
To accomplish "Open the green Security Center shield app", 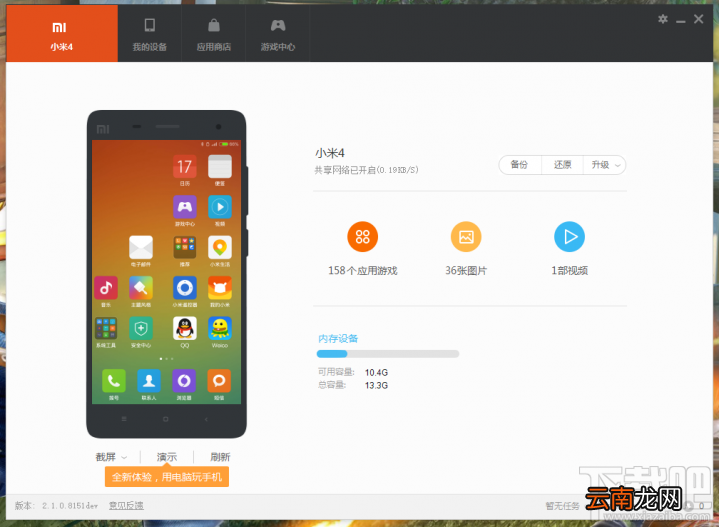I will [141, 328].
